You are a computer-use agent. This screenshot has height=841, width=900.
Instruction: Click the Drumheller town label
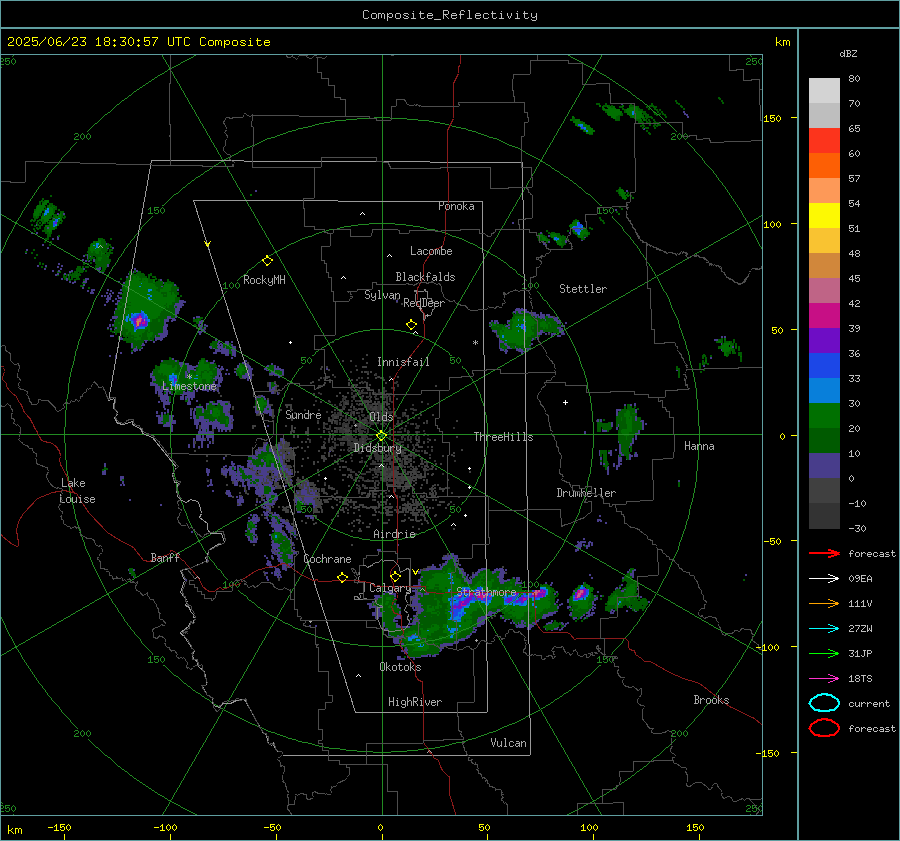pyautogui.click(x=586, y=493)
